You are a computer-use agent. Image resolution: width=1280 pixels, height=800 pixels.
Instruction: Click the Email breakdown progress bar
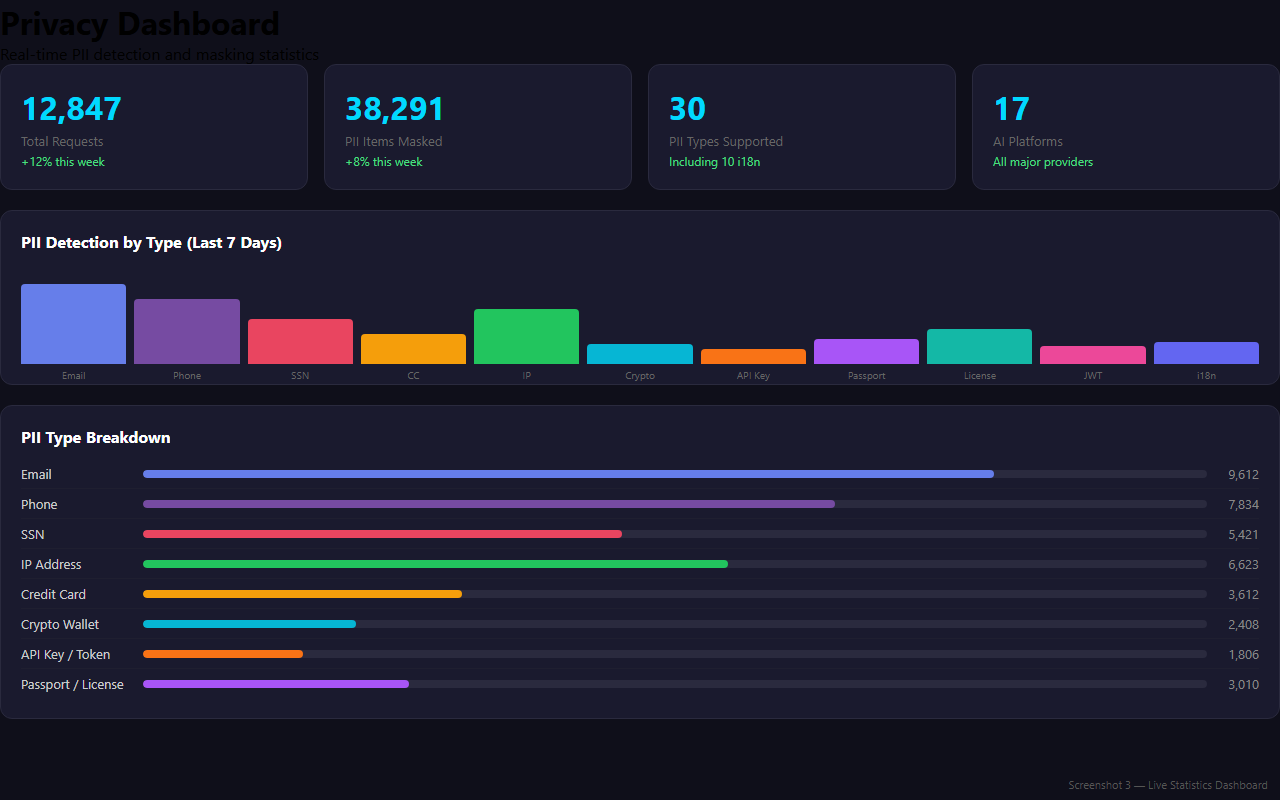click(675, 474)
